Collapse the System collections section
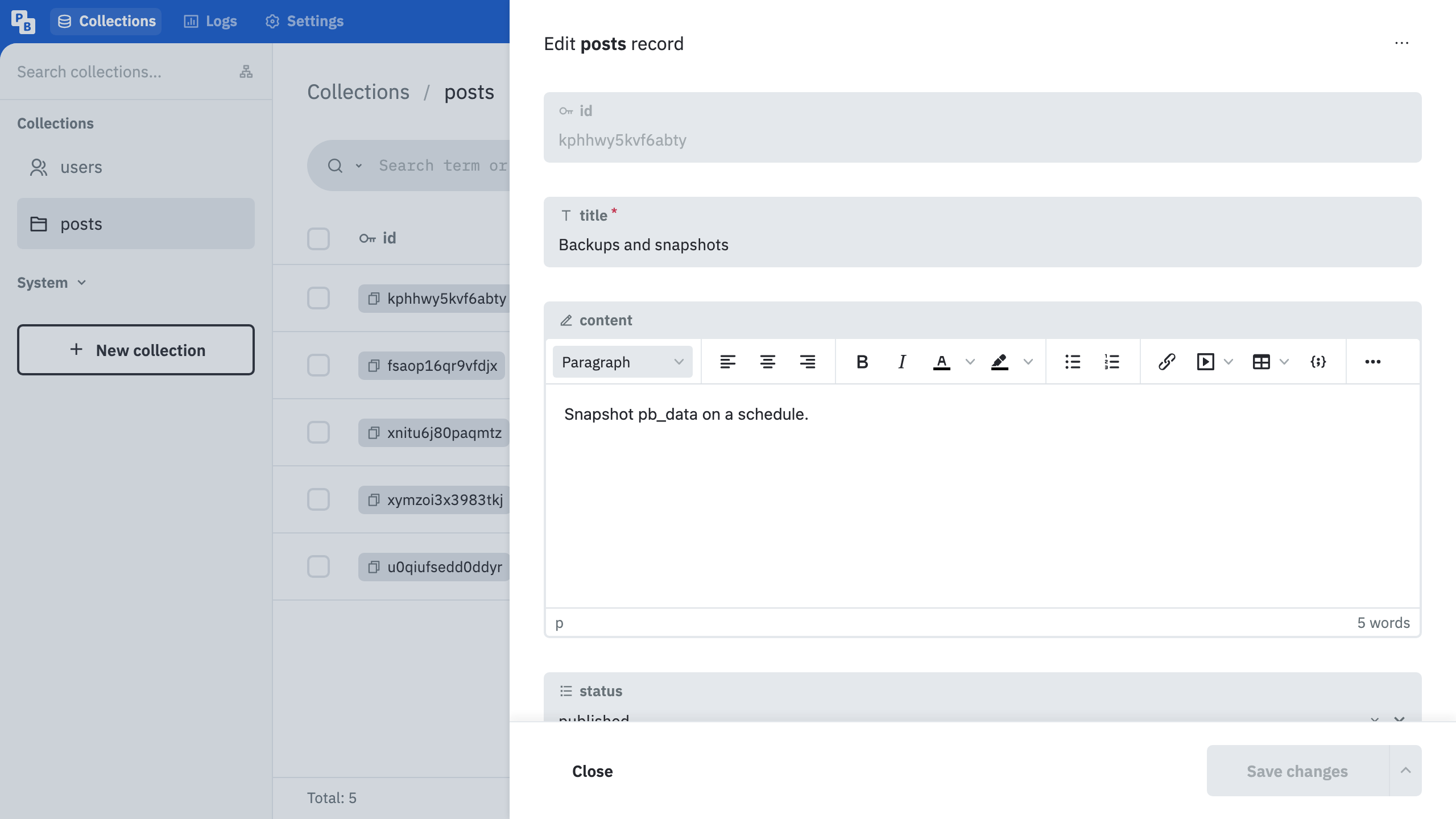The image size is (1456, 819). (51, 283)
